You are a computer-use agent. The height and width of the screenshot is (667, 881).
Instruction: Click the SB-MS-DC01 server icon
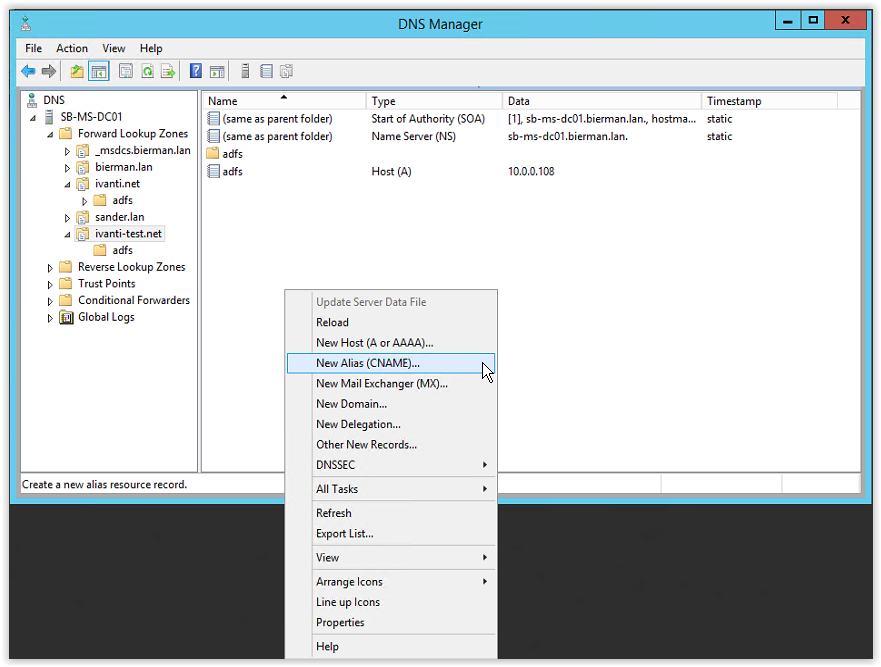point(49,117)
